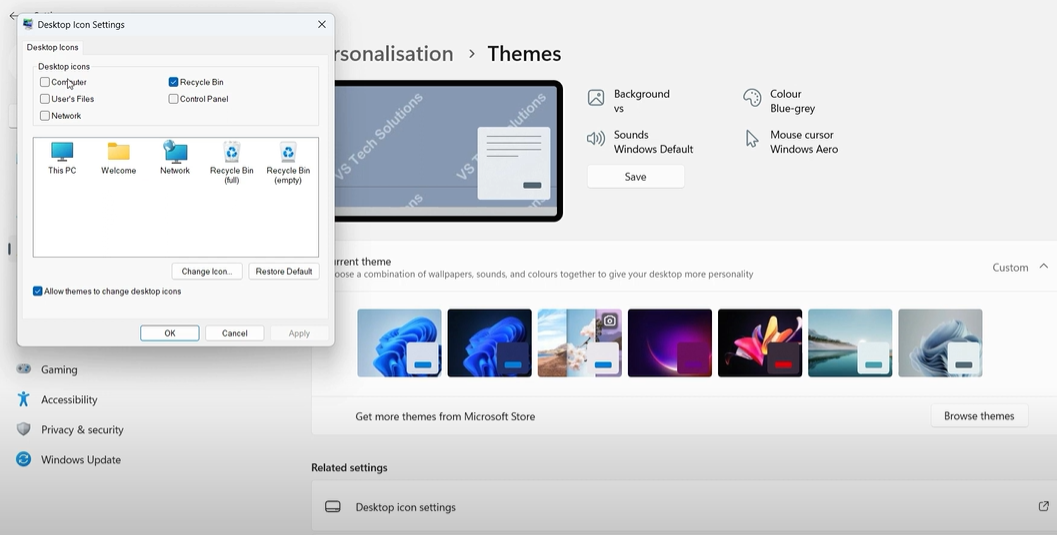
Task: Select the Windows dark bloom theme thumbnail
Action: pyautogui.click(x=489, y=343)
